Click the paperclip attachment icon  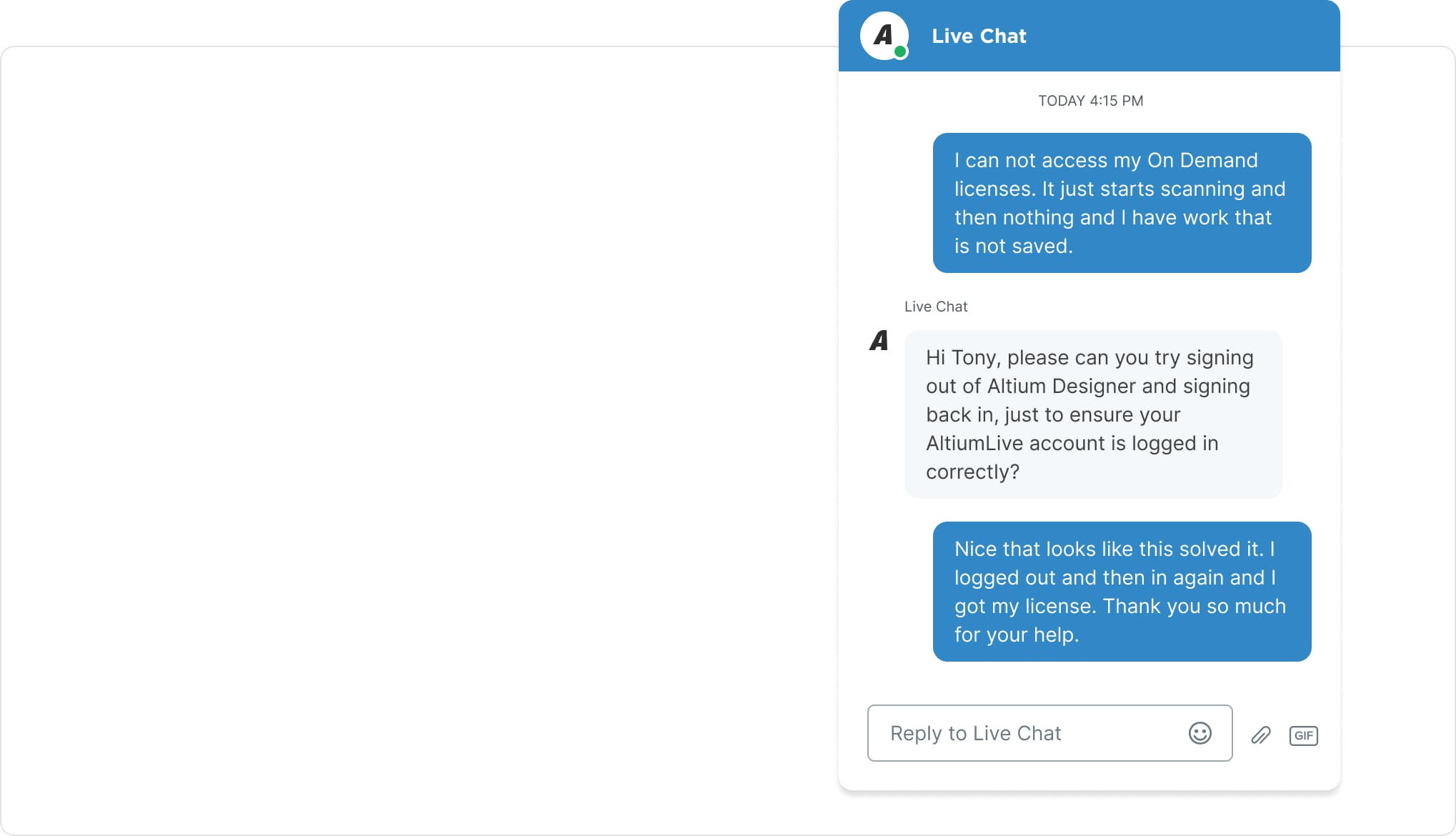click(1261, 735)
